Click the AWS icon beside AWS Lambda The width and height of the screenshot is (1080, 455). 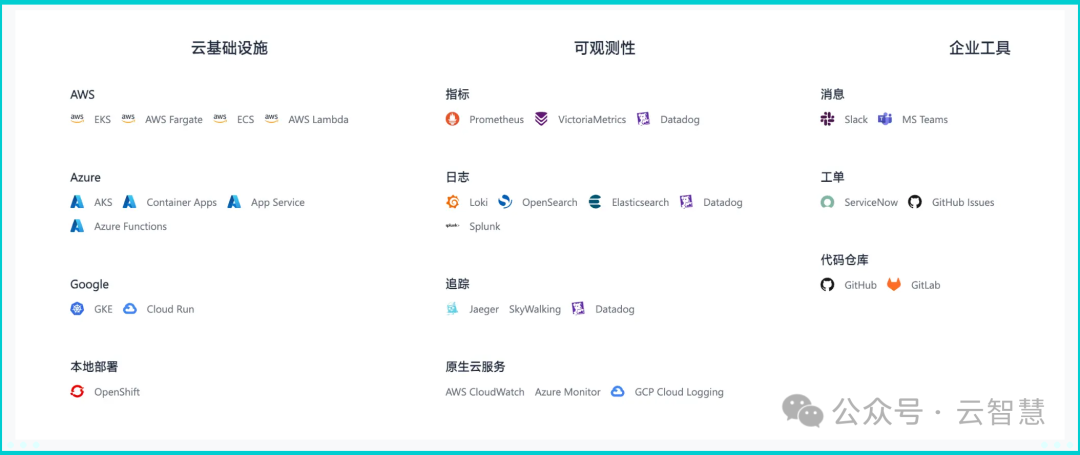click(x=271, y=119)
